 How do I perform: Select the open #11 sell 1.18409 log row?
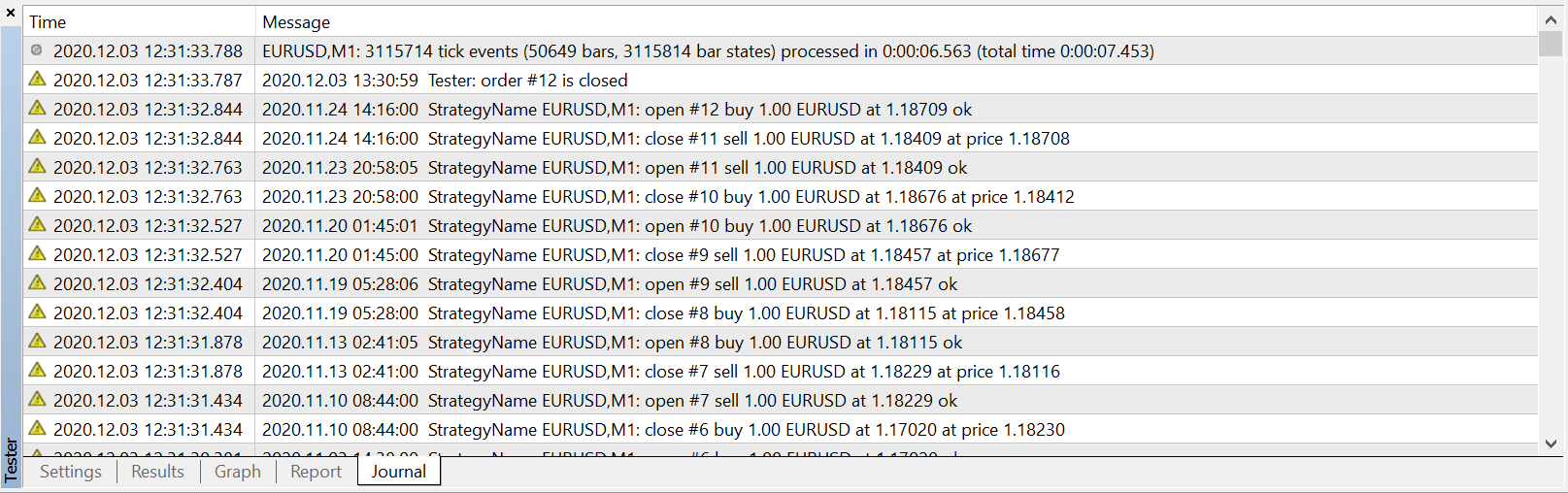(x=781, y=167)
